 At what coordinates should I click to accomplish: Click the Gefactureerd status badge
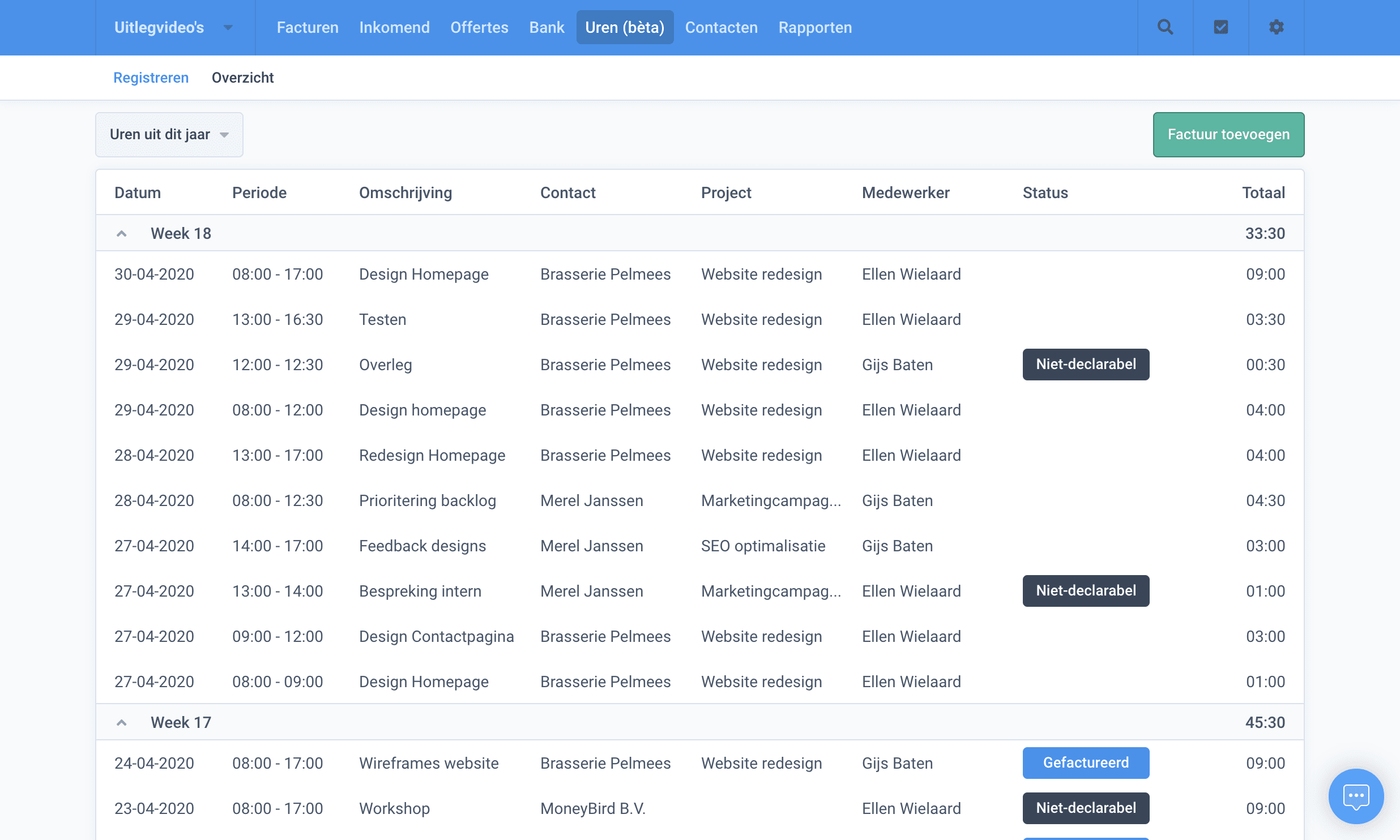(1086, 762)
